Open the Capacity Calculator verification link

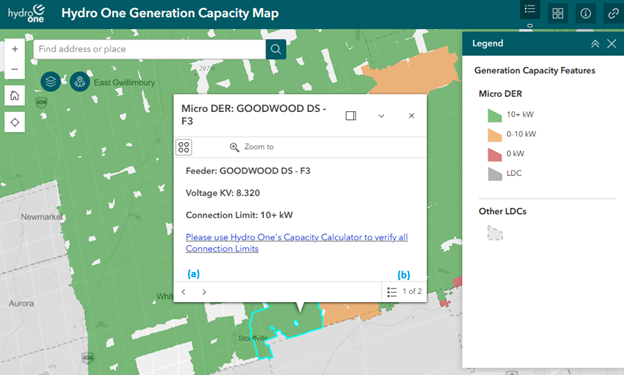pos(296,243)
